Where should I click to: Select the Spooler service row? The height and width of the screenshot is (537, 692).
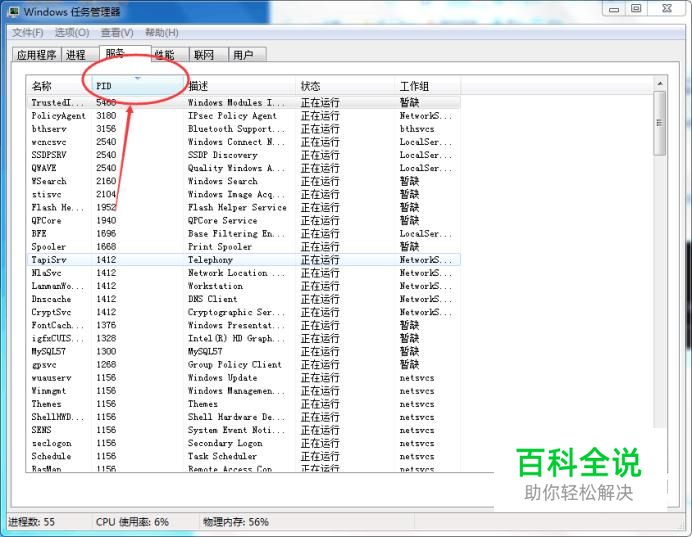[x=244, y=247]
